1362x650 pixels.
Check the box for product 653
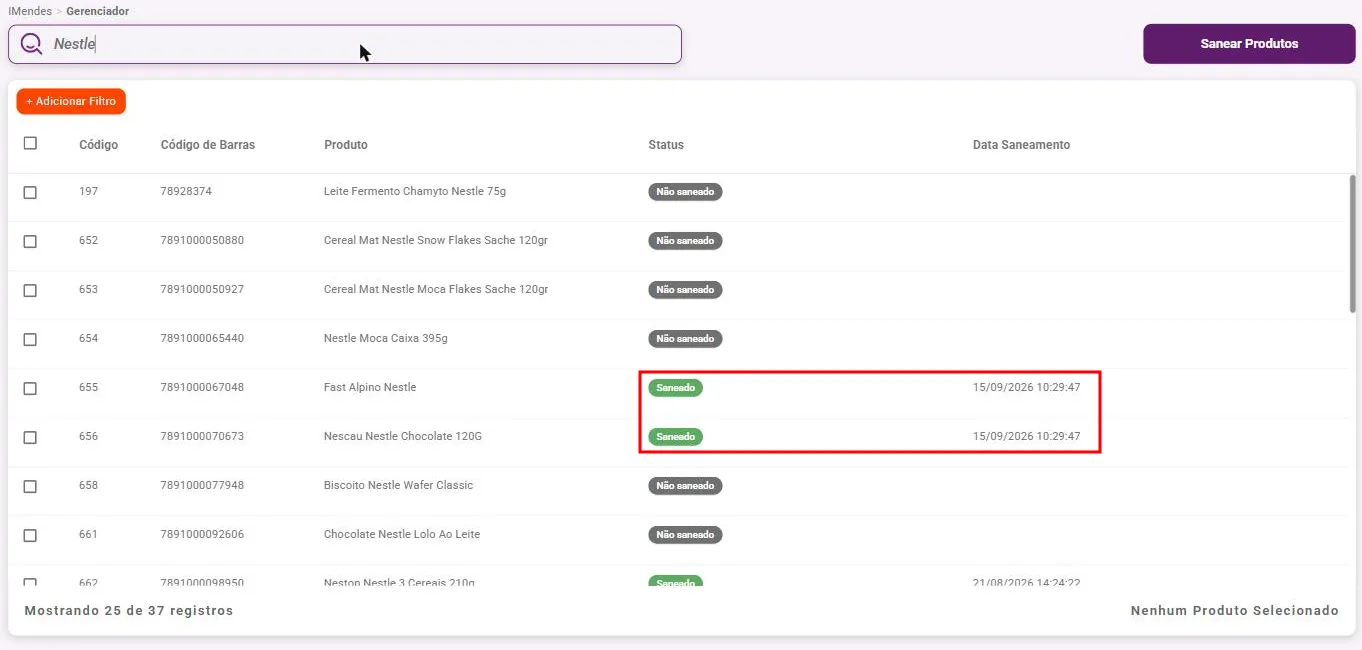[x=30, y=290]
